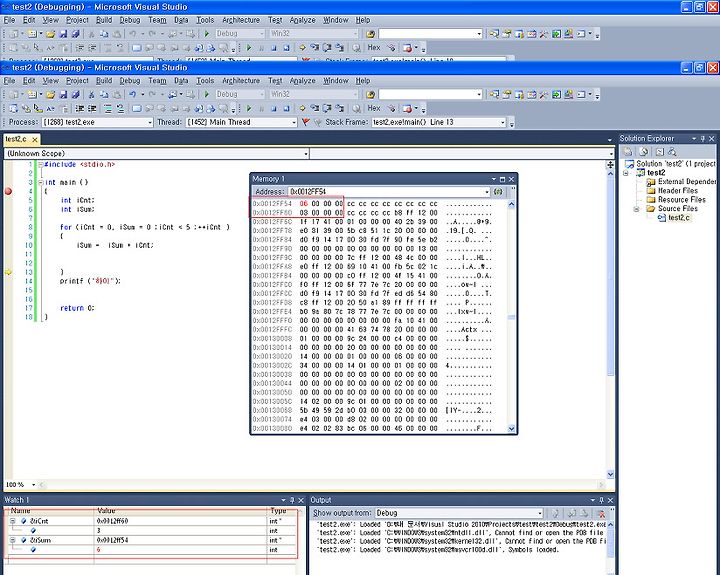This screenshot has width=720, height=575.
Task: Click Toggle Bookmark icon in front text toolbar
Action: click(x=136, y=109)
